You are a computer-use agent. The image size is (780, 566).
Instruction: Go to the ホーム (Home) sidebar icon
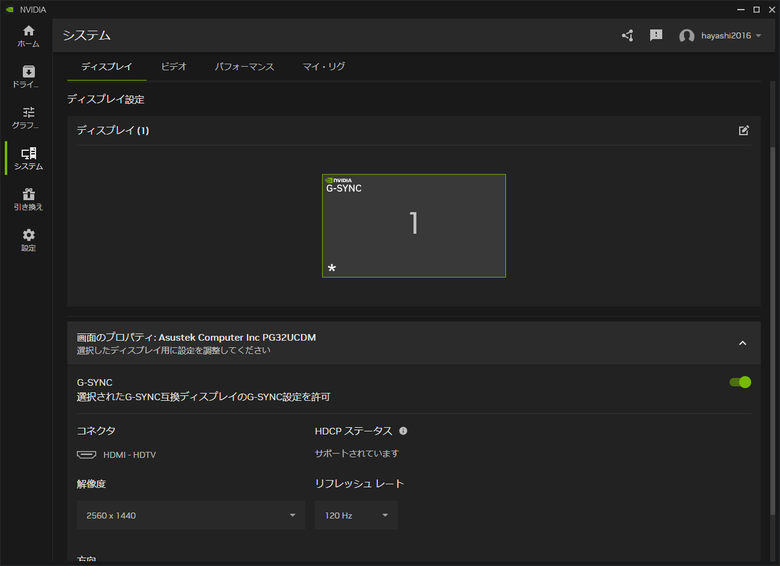tap(28, 36)
